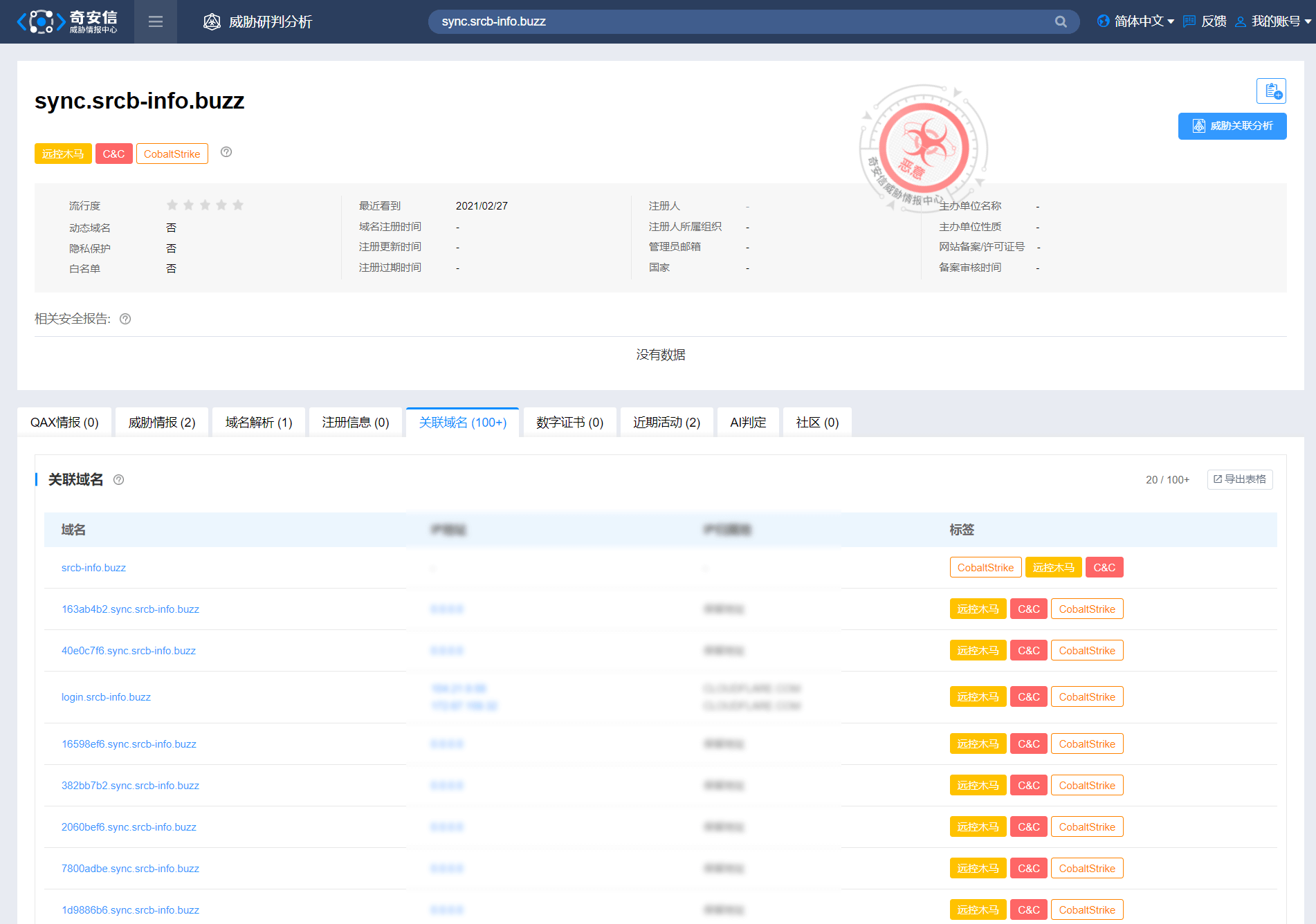Screen dimensions: 1316x924
Task: Click the 20 / 100+ record count
Action: (1168, 480)
